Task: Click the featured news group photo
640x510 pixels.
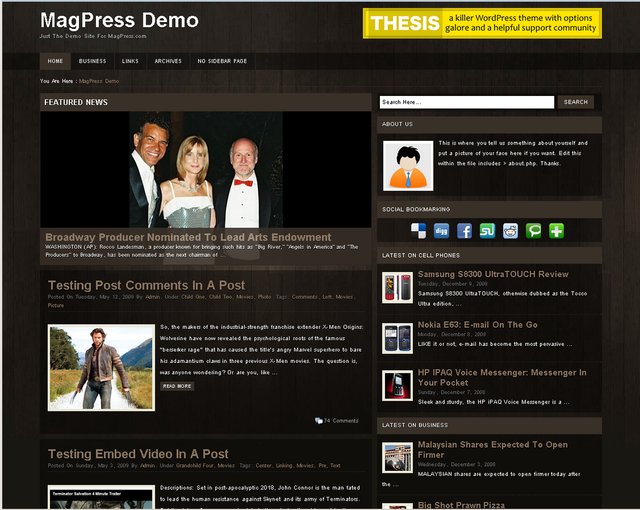Action: [206, 170]
